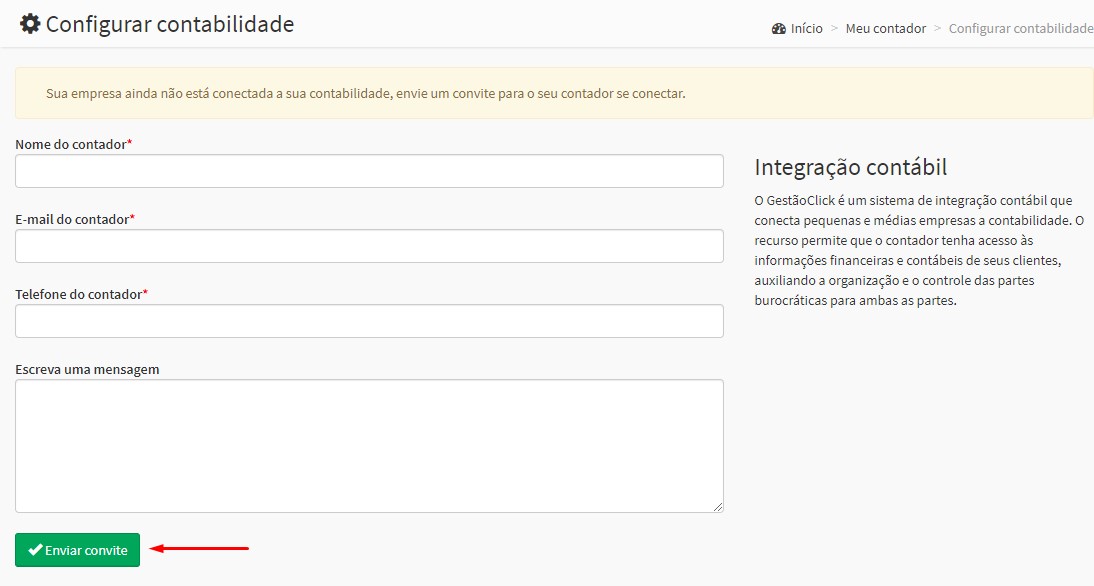This screenshot has height=586, width=1094.
Task: Focus the E-mail do contador field
Action: pyautogui.click(x=369, y=246)
